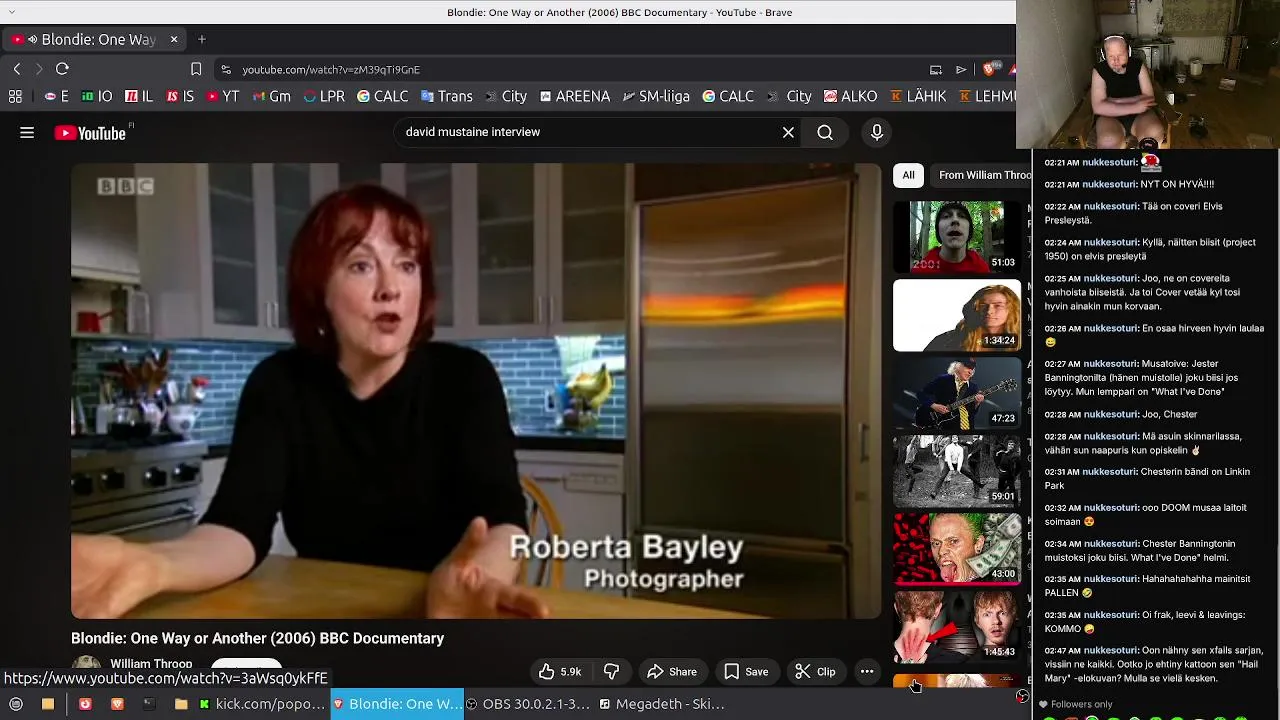View site information beside the URL

point(226,70)
